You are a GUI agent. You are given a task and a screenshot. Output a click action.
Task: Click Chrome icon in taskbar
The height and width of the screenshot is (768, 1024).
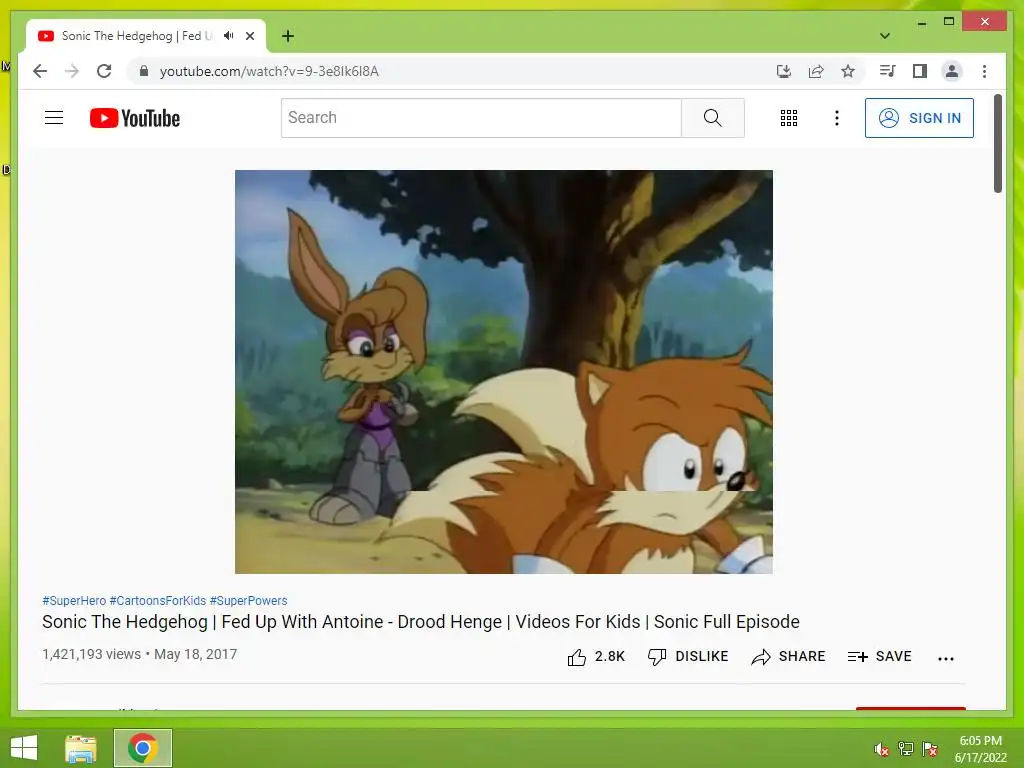click(x=143, y=748)
